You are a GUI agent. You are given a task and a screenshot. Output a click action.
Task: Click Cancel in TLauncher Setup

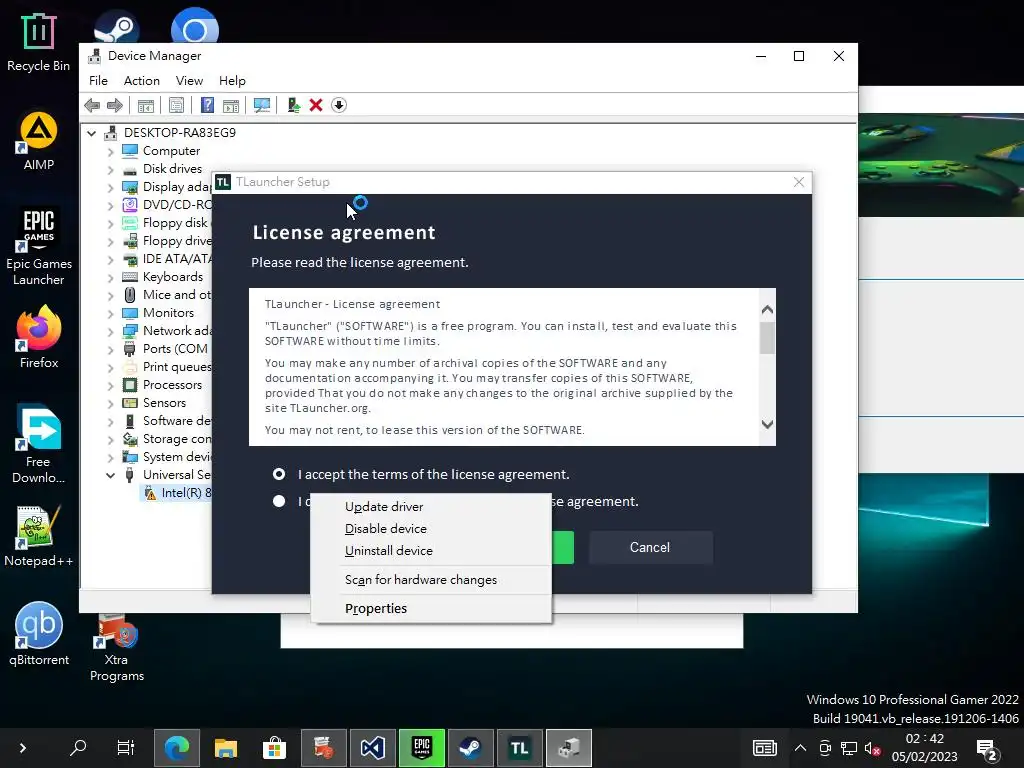click(650, 547)
